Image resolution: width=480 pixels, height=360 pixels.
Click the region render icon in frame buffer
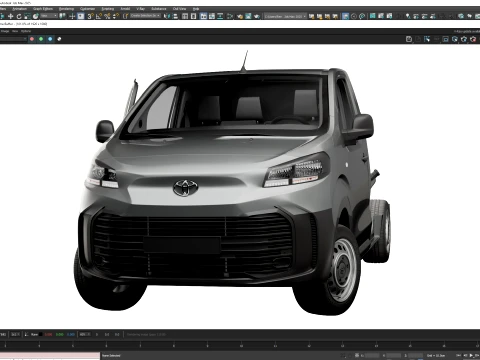[445, 39]
